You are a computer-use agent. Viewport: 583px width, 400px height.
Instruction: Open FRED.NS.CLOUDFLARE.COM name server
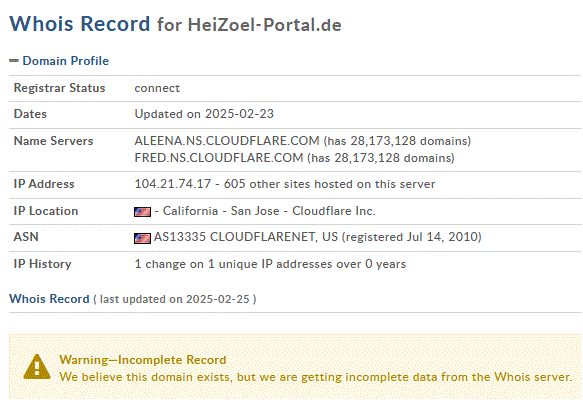click(219, 158)
